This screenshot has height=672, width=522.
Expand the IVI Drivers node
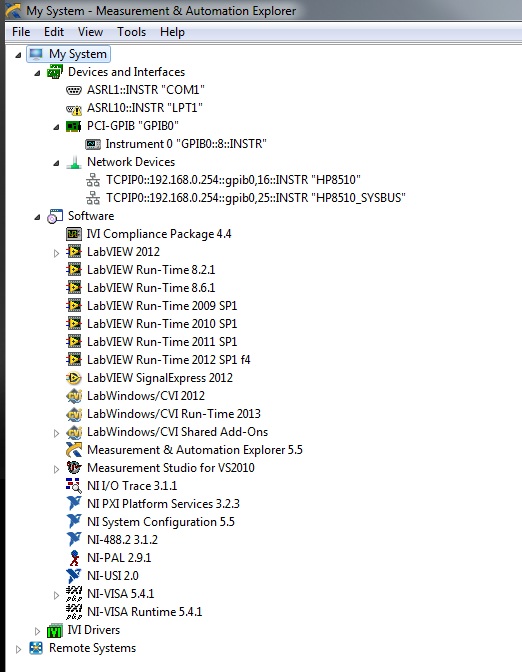coord(37,631)
